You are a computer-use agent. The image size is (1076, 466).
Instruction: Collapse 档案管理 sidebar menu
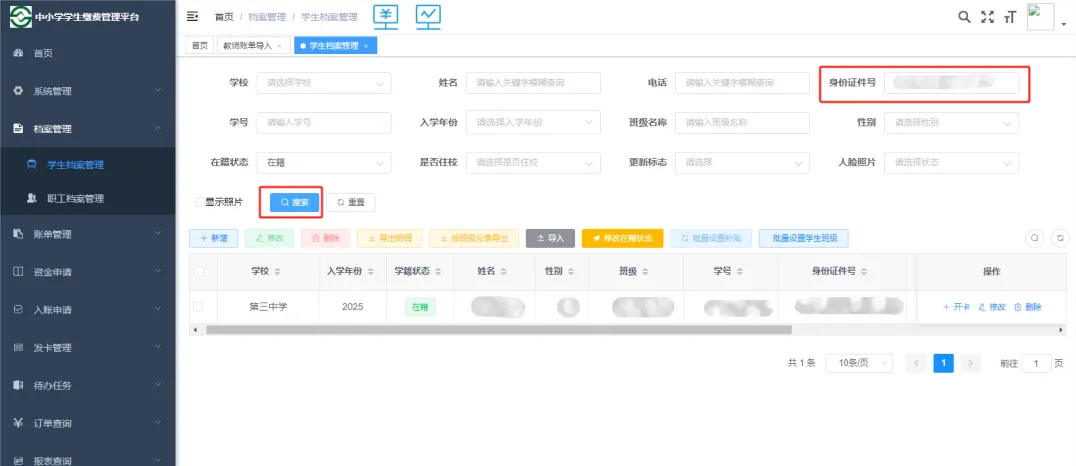click(88, 128)
